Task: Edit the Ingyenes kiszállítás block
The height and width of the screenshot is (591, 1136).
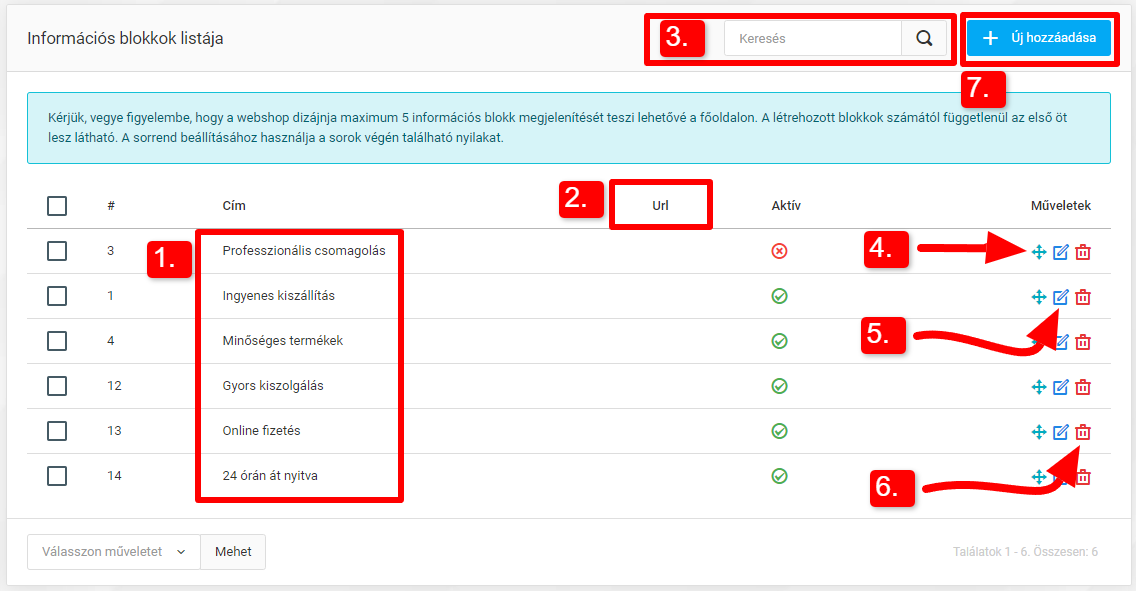Action: tap(1061, 297)
